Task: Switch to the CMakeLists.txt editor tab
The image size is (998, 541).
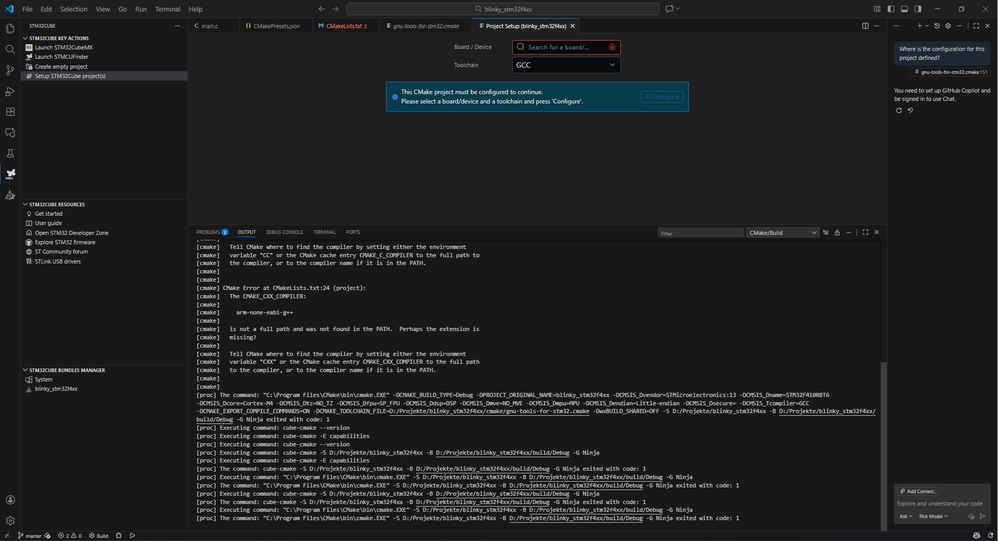Action: click(x=343, y=26)
